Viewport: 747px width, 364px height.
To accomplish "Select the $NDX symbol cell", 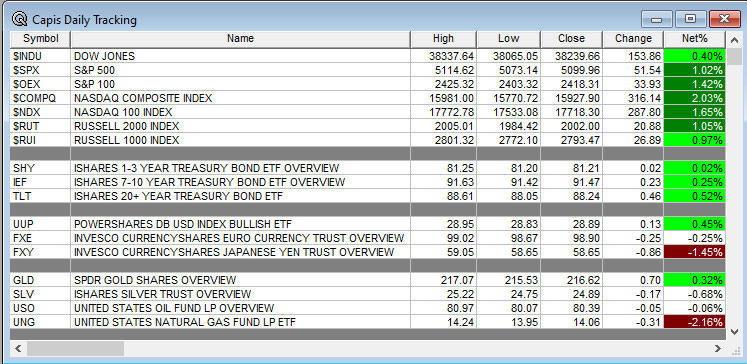I will coord(40,112).
